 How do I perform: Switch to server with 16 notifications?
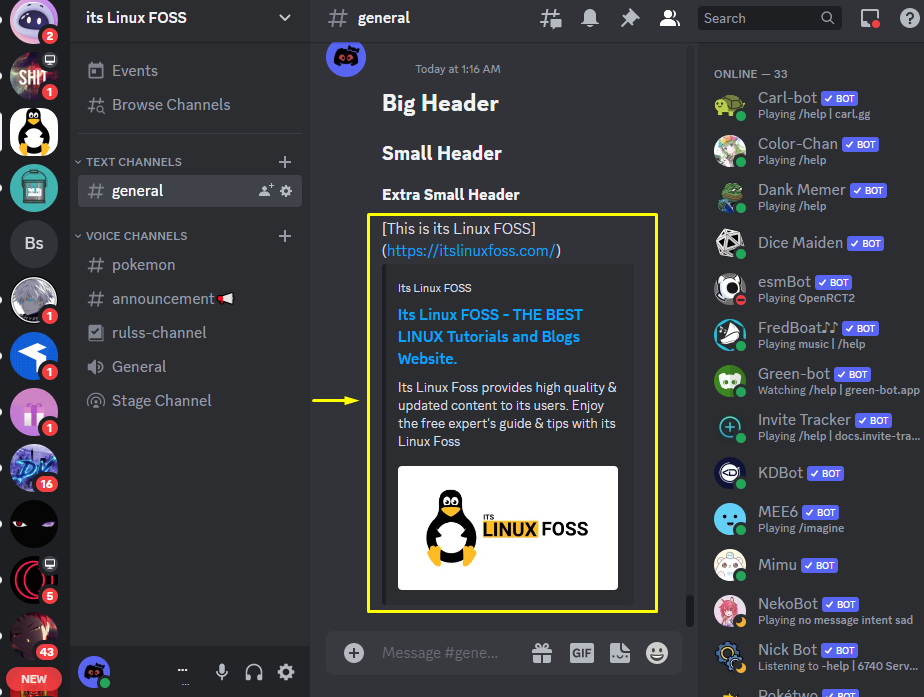coord(34,468)
